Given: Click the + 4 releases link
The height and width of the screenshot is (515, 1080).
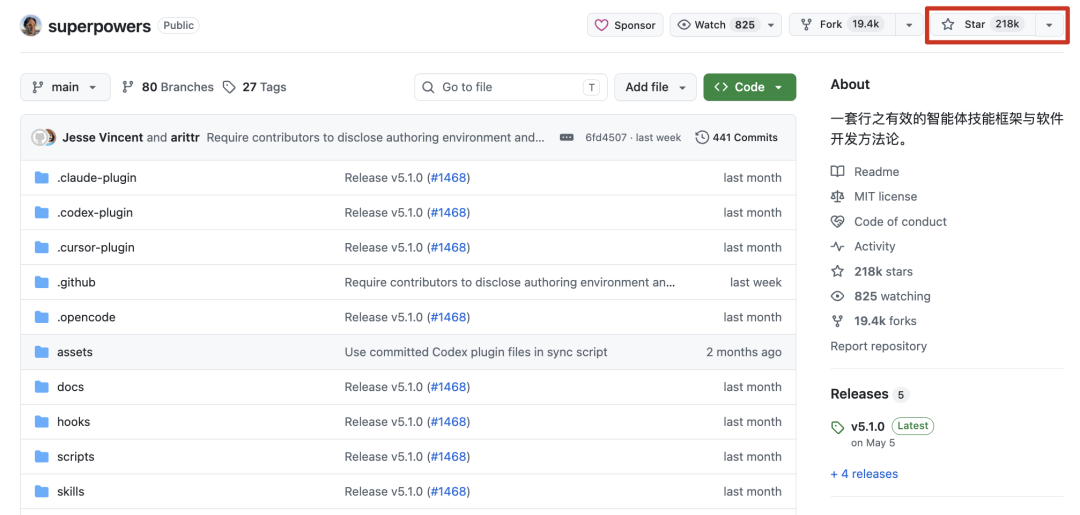Looking at the screenshot, I should point(864,474).
